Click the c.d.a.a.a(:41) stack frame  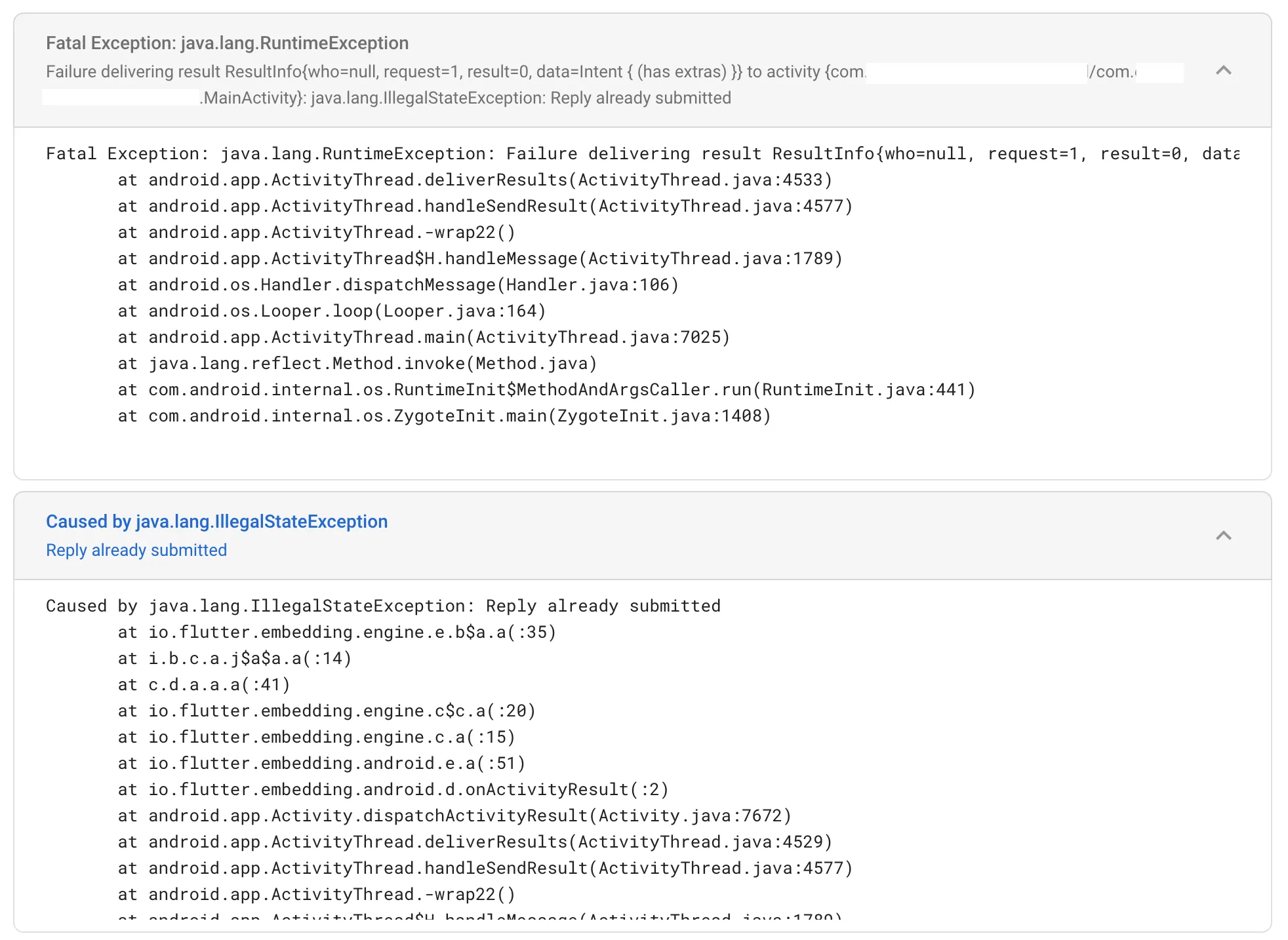204,685
